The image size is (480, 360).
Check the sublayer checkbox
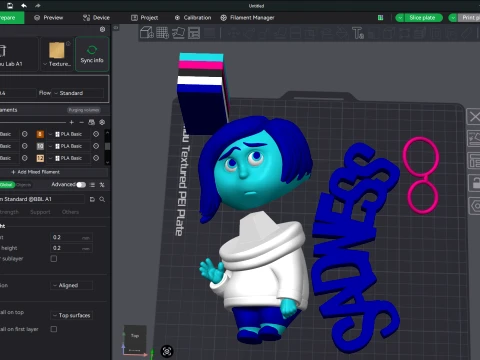[x=54, y=259]
